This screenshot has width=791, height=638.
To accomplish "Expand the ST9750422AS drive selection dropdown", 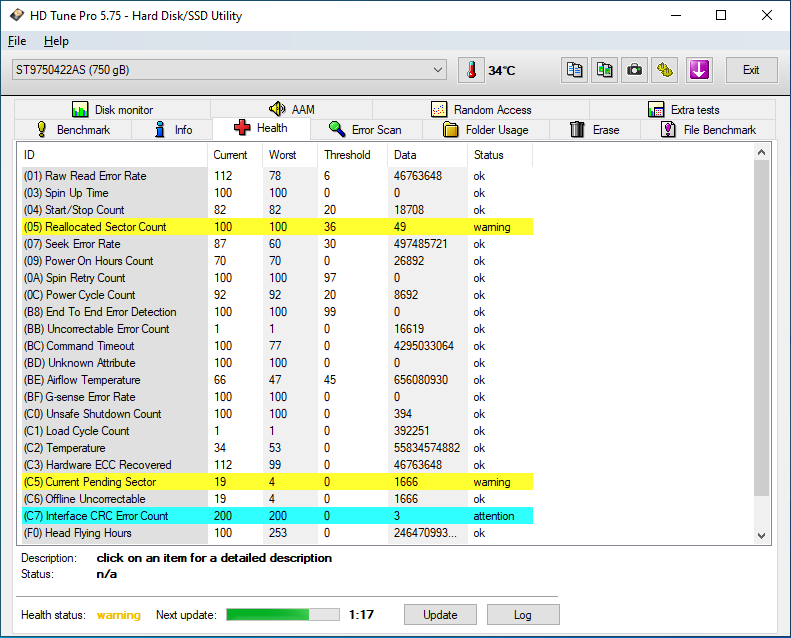I will [439, 70].
